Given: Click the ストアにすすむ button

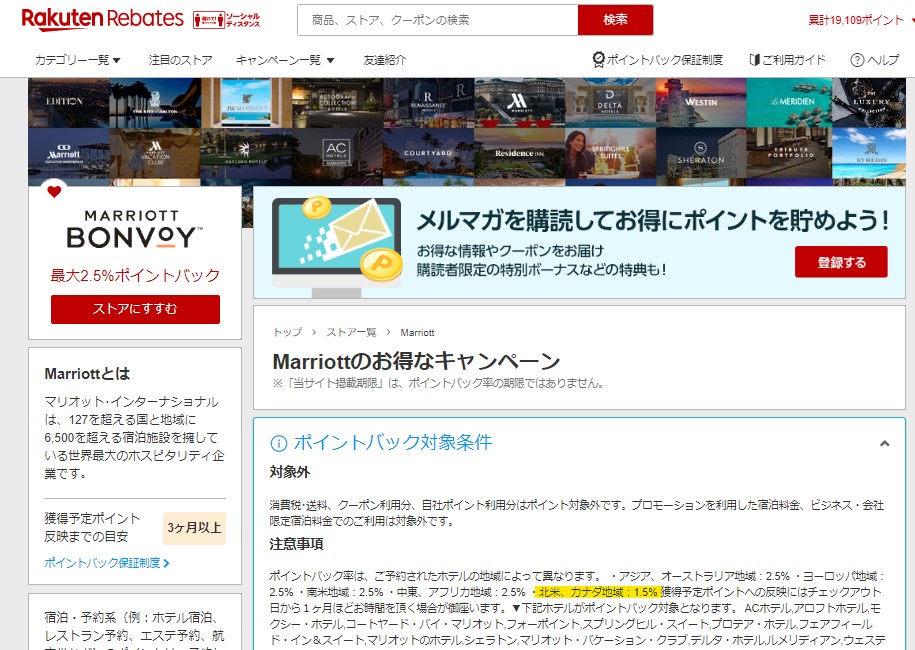Looking at the screenshot, I should (x=135, y=309).
